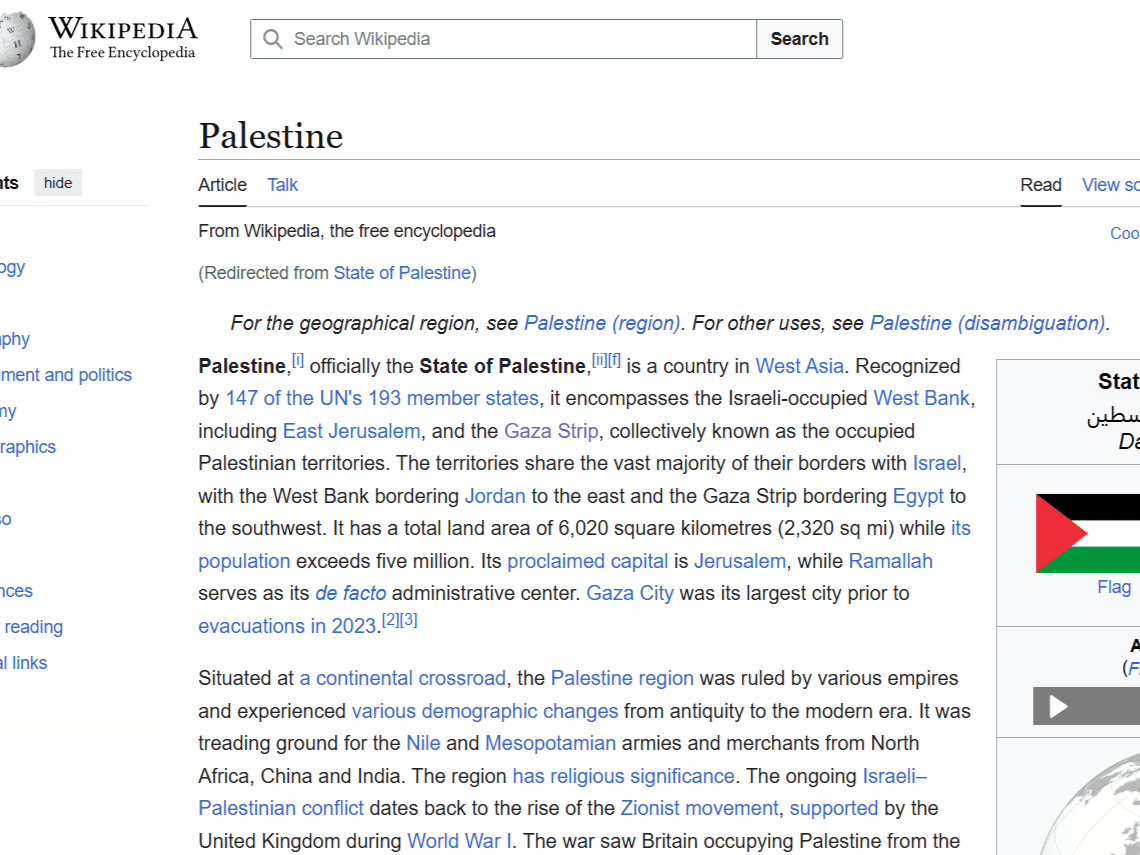
Task: Click the Palestinian flag image
Action: [x=1085, y=532]
